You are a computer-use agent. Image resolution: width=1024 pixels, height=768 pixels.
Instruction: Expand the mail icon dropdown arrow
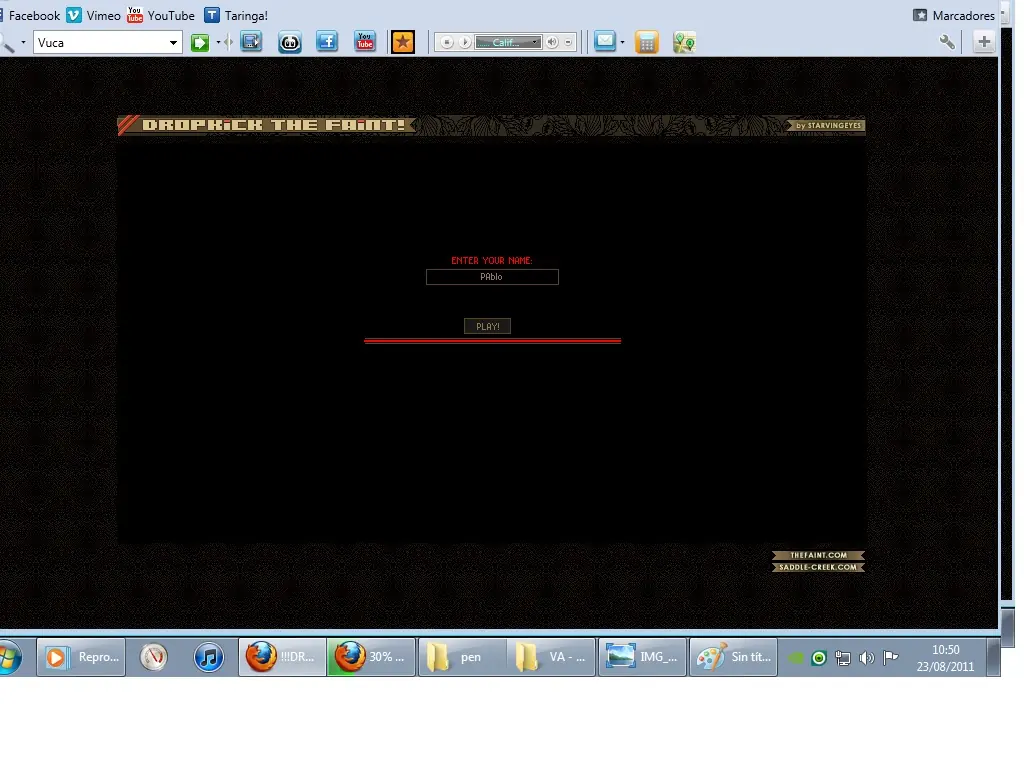(622, 42)
